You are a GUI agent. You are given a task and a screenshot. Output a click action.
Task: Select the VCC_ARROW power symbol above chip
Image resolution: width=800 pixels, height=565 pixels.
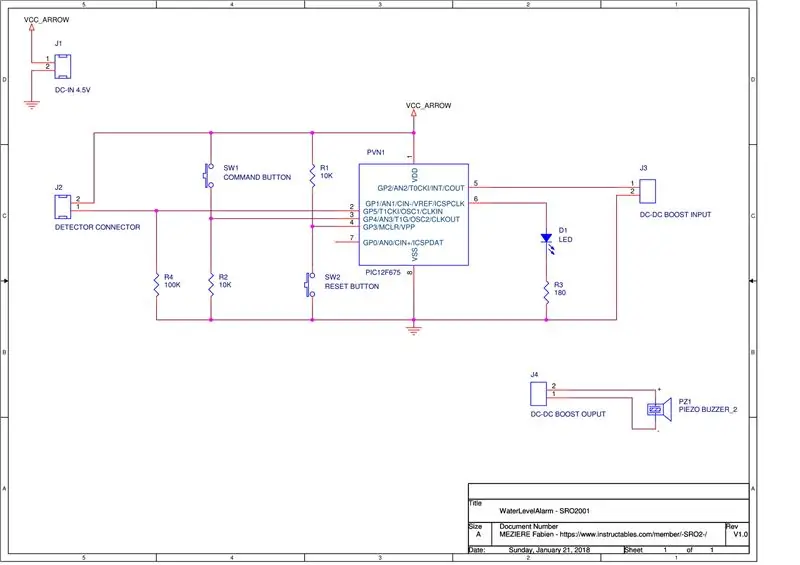(414, 113)
